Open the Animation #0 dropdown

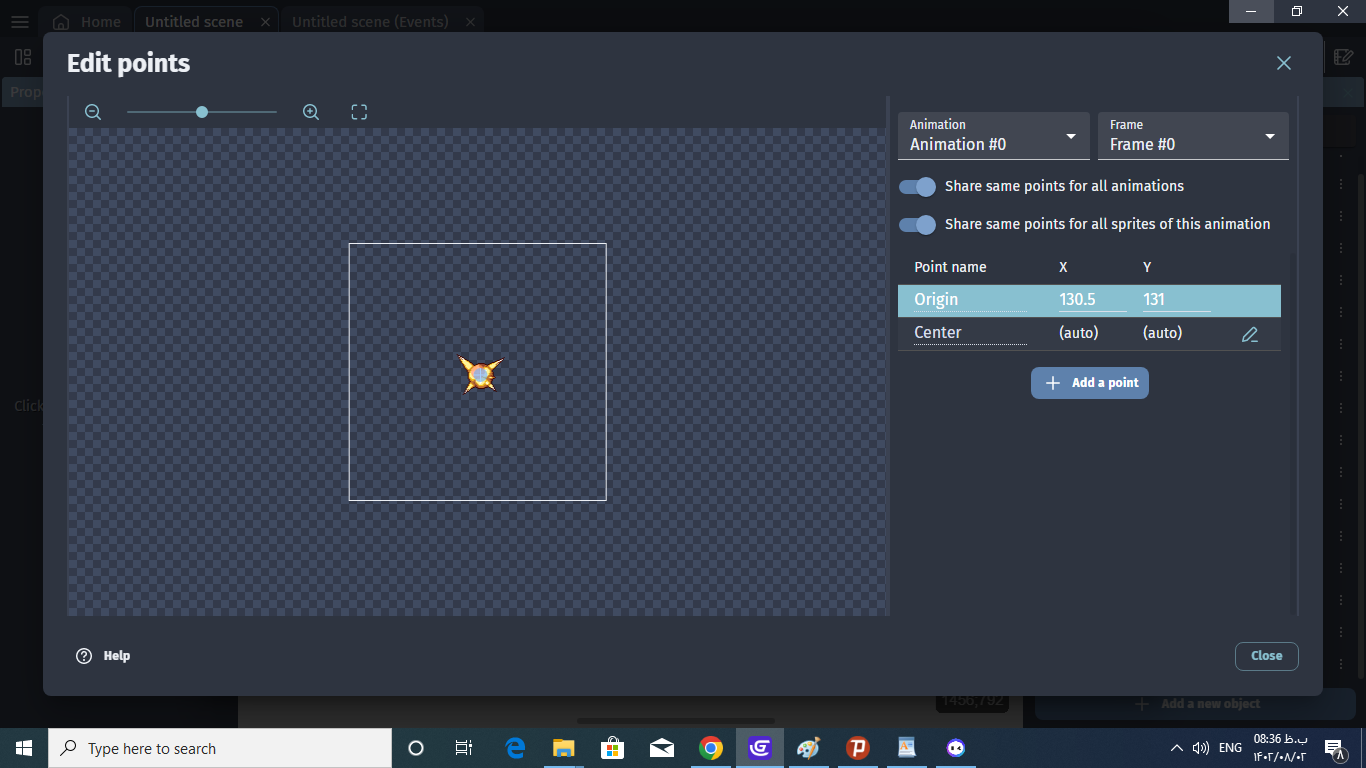[x=993, y=136]
